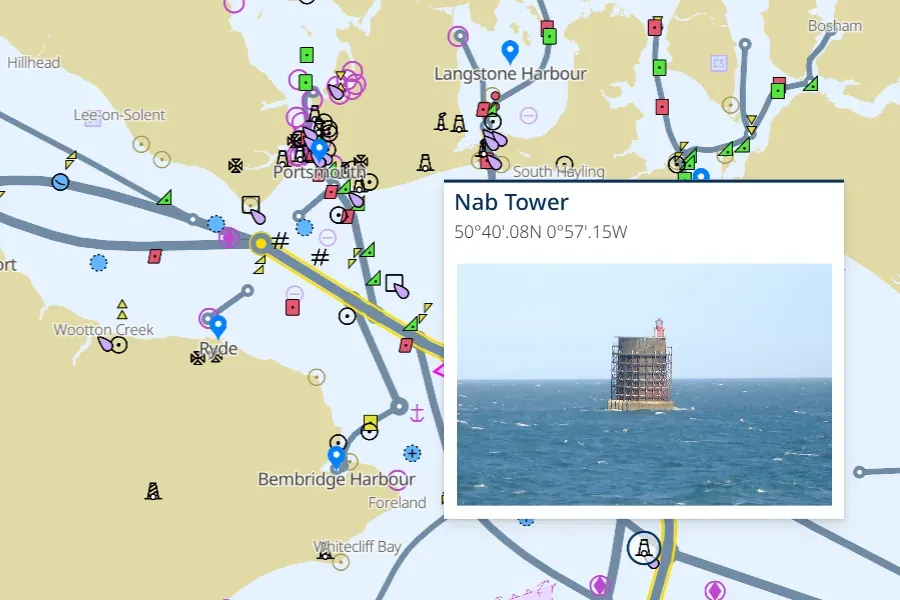Select the blue dashed cross marker east of Bembridge

pyautogui.click(x=412, y=453)
